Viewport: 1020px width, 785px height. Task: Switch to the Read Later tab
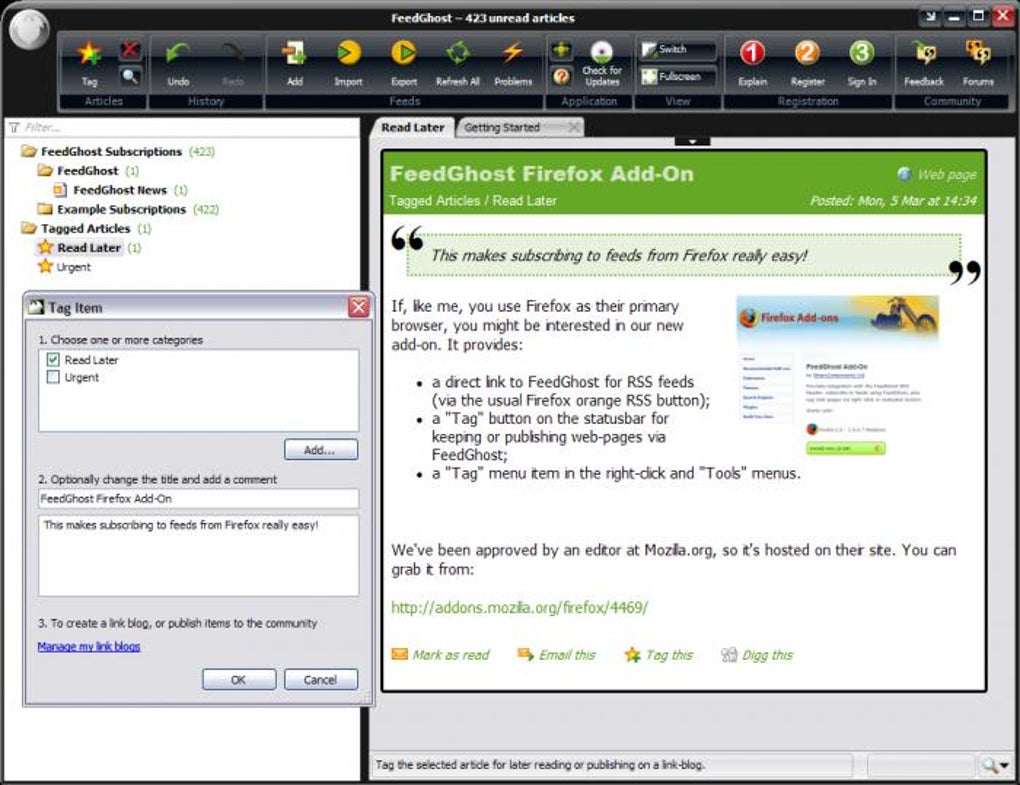point(412,127)
